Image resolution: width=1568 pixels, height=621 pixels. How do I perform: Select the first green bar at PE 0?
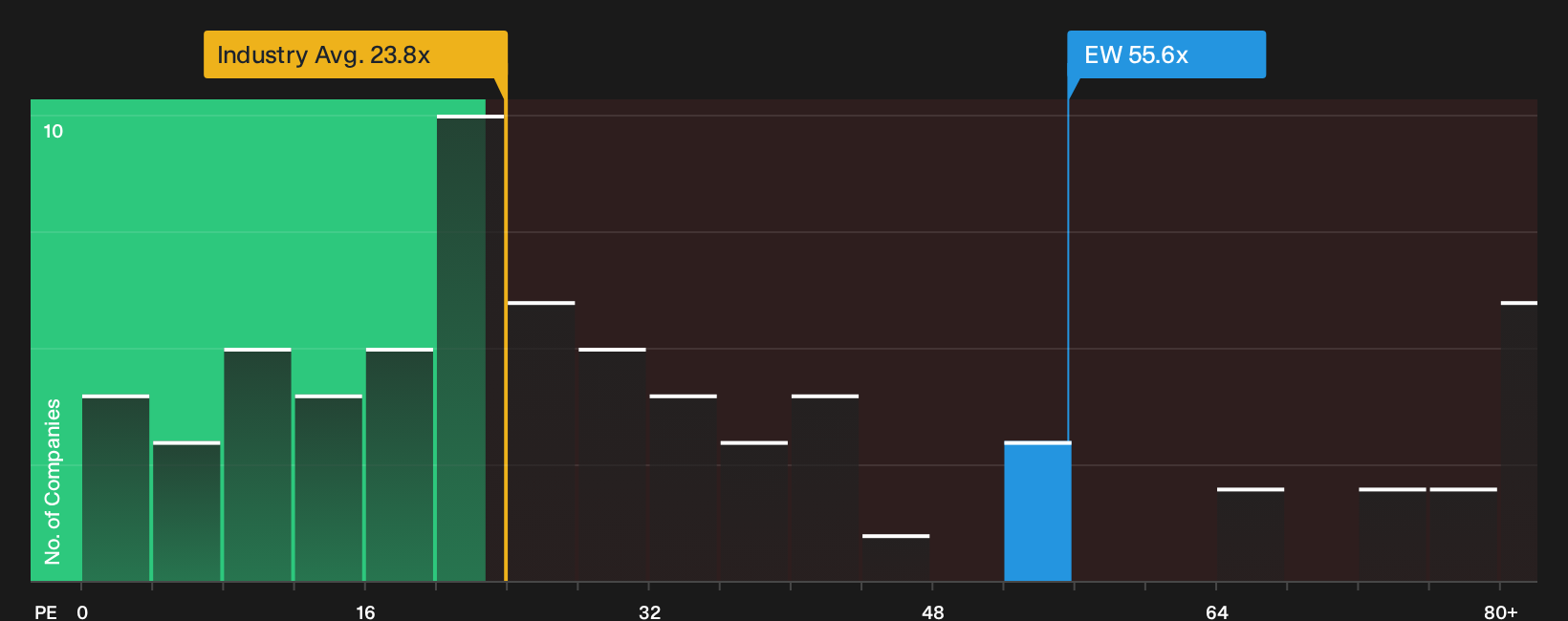(x=116, y=488)
